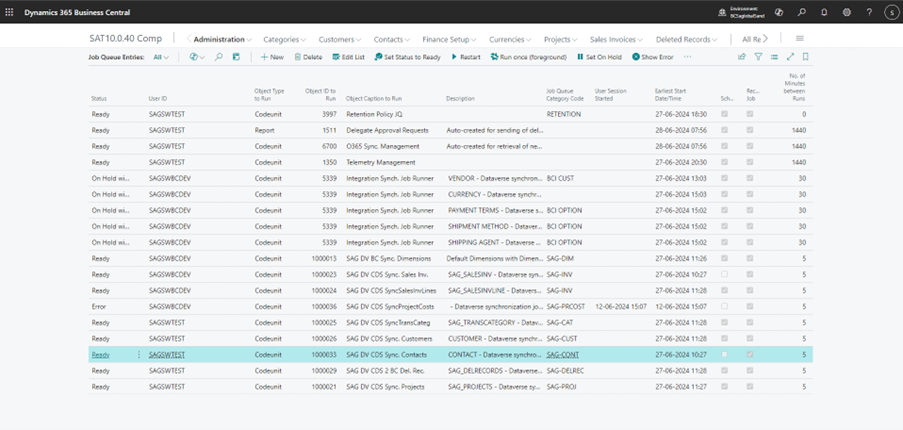Click the Environment information icon
This screenshot has height=430, width=903.
(x=722, y=12)
